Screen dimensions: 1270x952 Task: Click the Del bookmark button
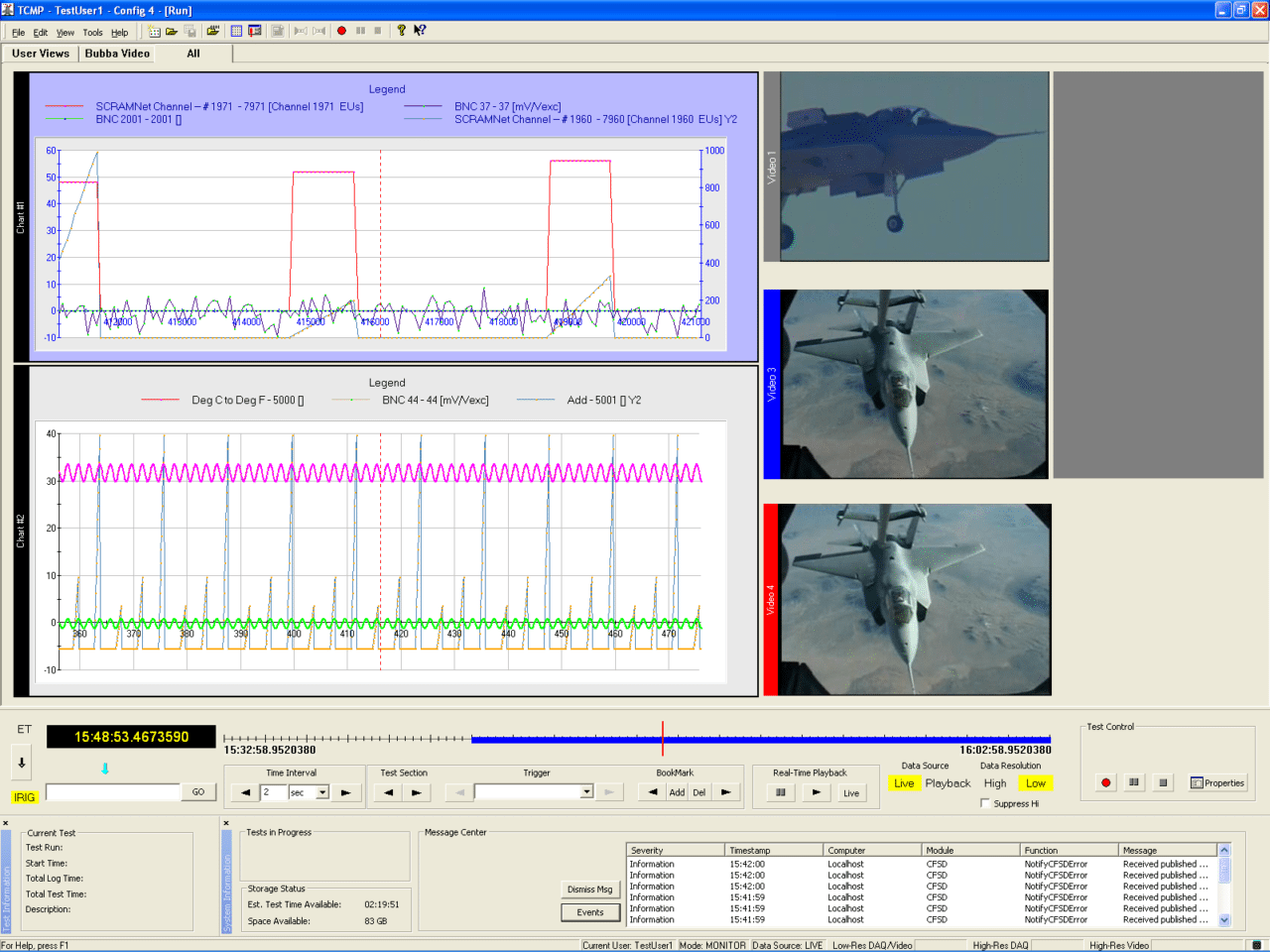(699, 792)
